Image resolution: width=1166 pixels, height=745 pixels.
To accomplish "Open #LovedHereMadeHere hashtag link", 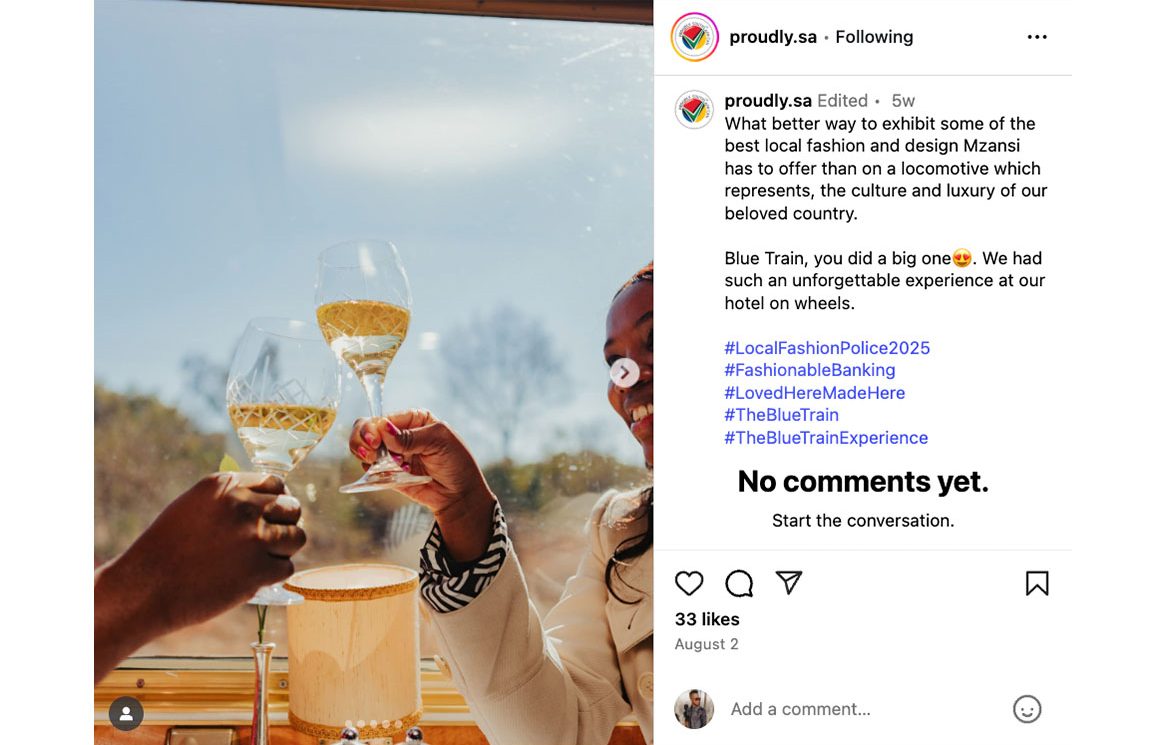I will click(x=815, y=393).
